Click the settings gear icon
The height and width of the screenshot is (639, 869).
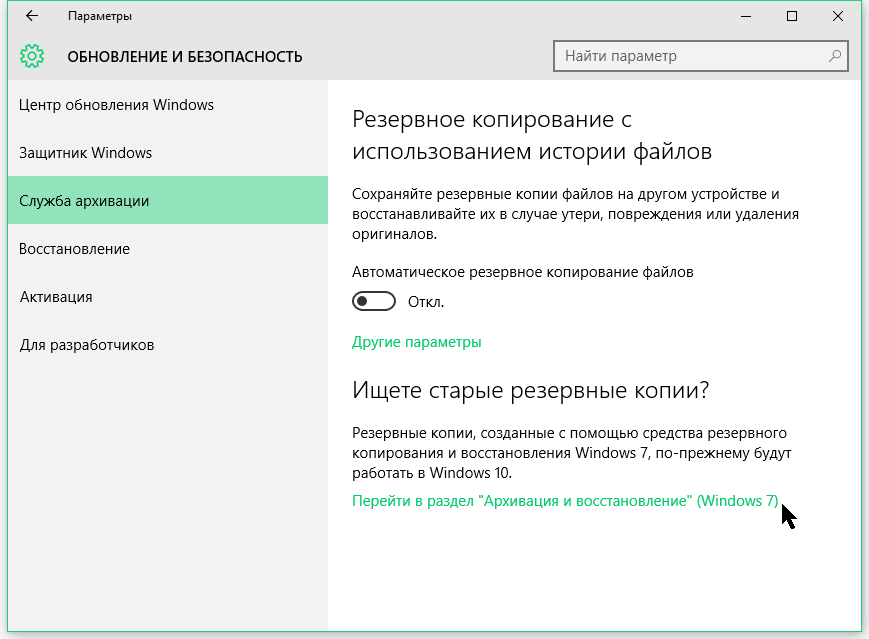(32, 56)
